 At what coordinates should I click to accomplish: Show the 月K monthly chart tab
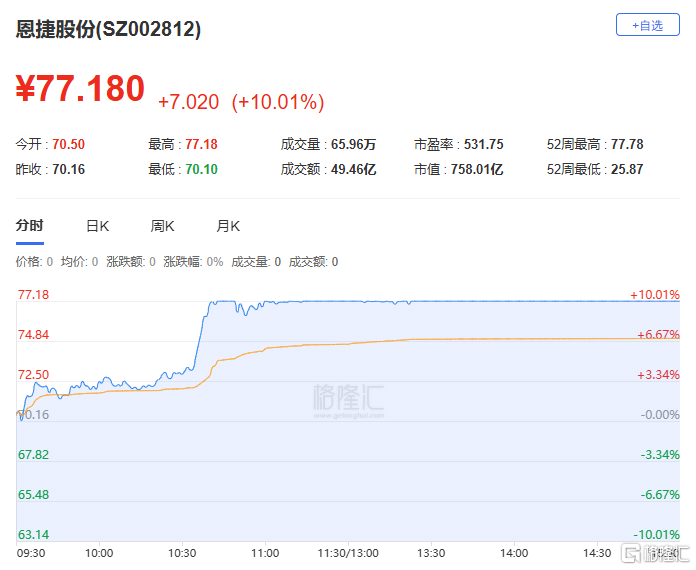point(228,226)
